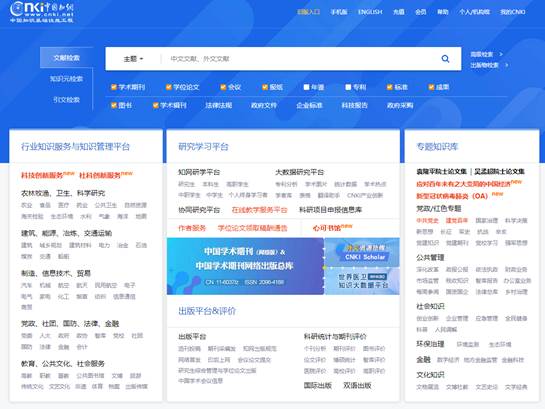Open 科研项目申报信息库 link
This screenshot has width=545, height=409.
pos(331,210)
